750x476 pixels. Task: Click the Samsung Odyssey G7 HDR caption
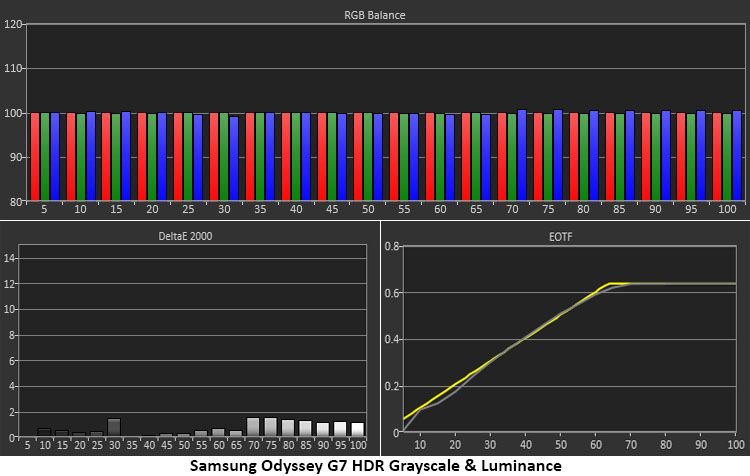375,465
